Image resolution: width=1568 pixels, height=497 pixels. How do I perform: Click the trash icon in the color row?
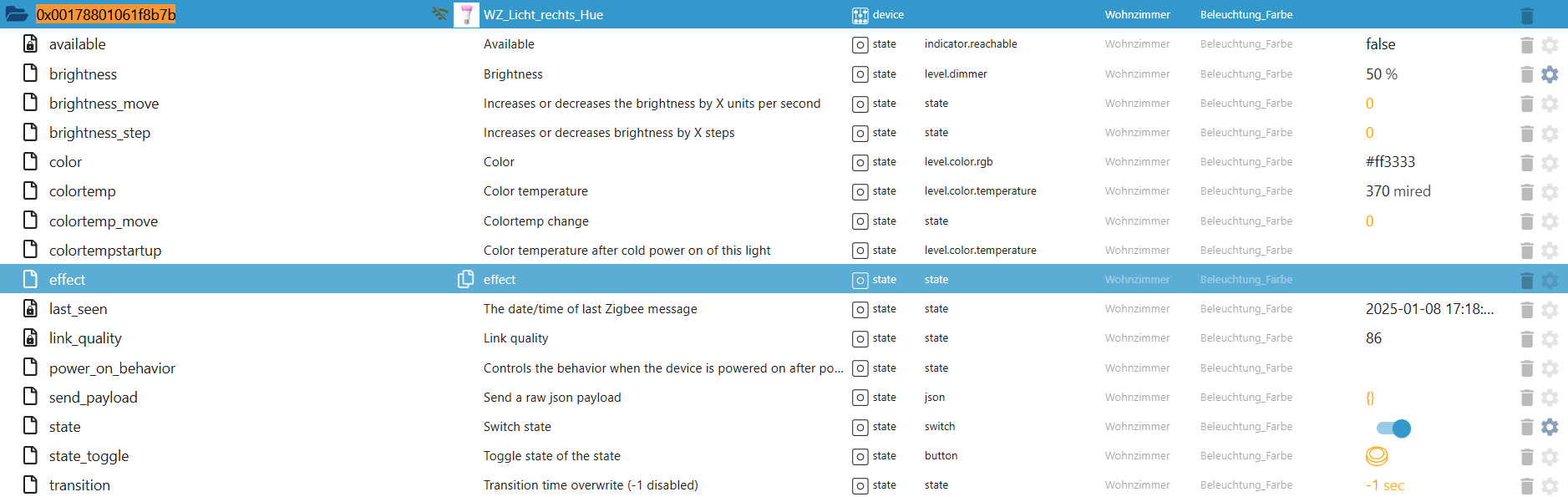point(1527,162)
